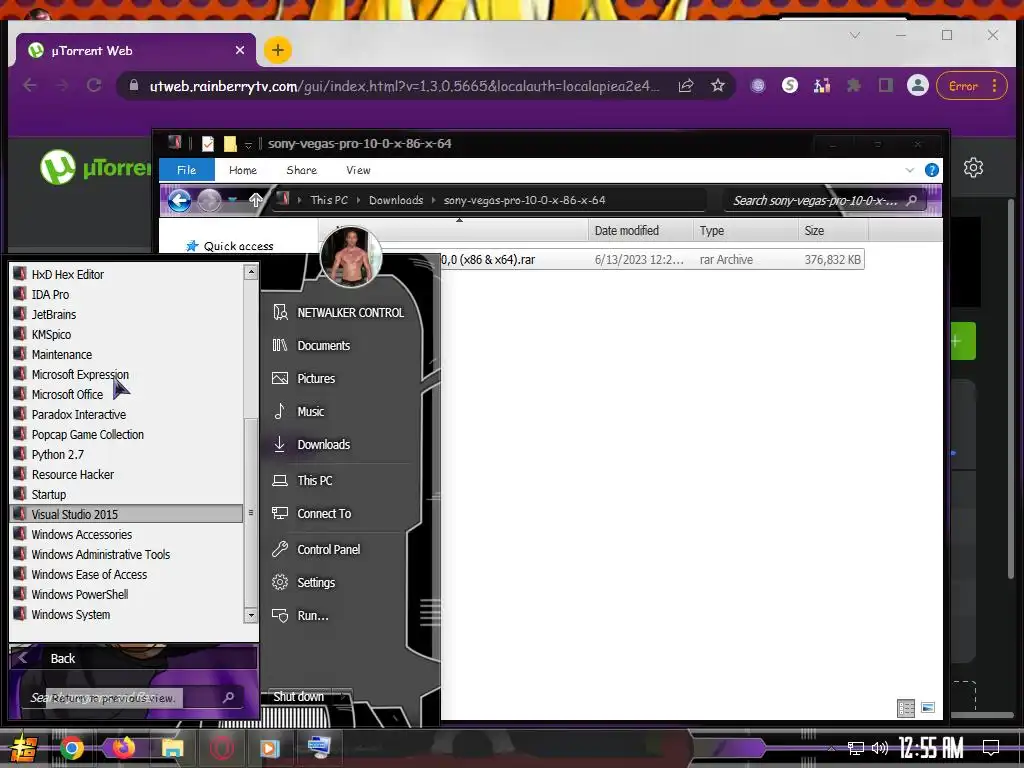Click Explorer Up one level arrow
Image resolution: width=1024 pixels, height=768 pixels.
tap(256, 200)
